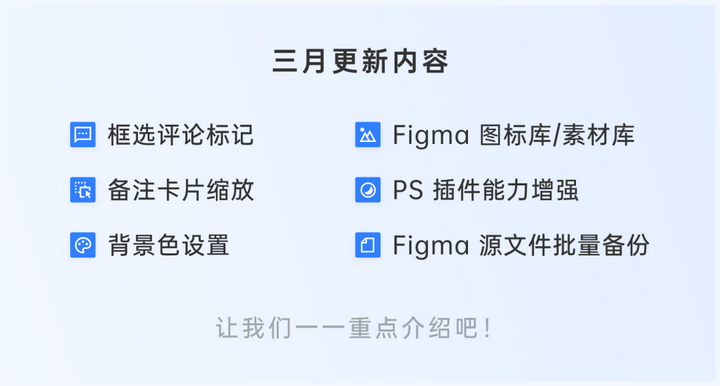This screenshot has width=720, height=386.
Task: Click the palette icon next to 背景色设置
Action: point(83,245)
